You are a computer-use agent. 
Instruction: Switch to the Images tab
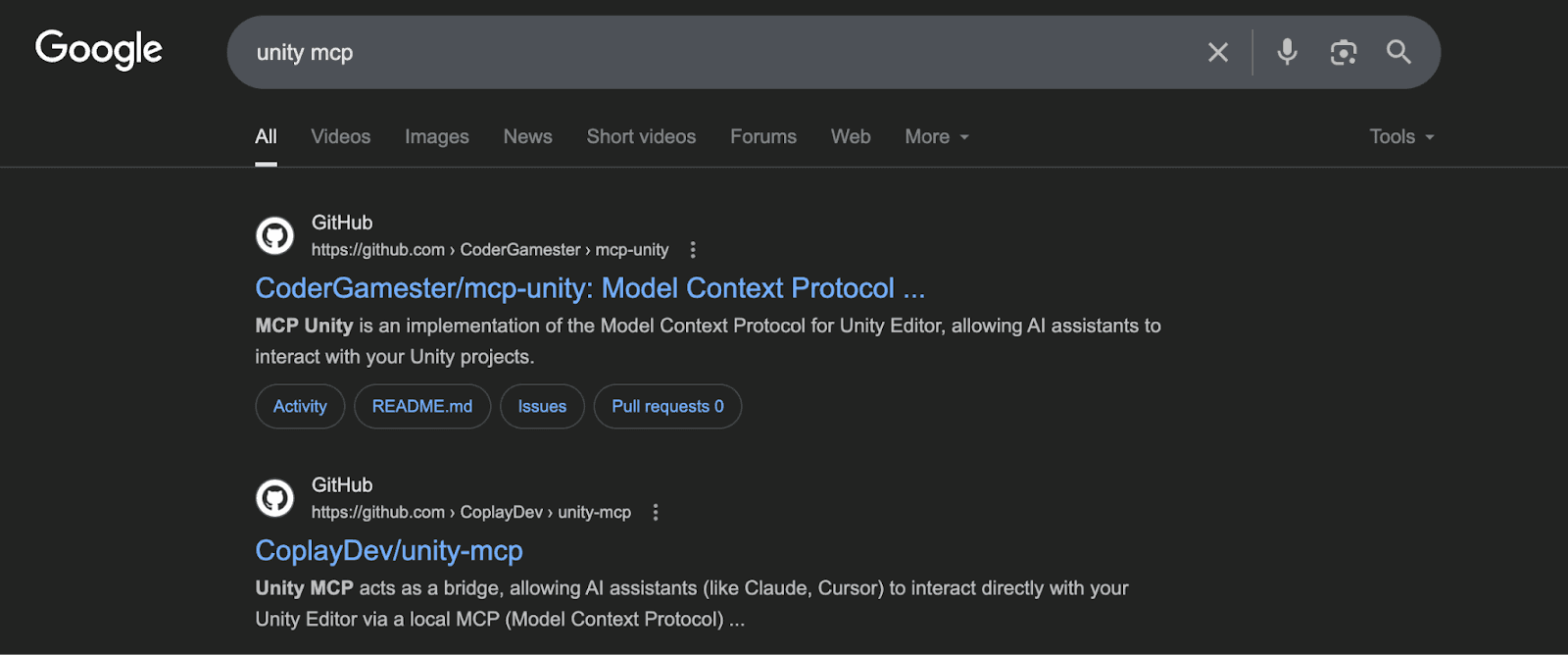pos(436,137)
